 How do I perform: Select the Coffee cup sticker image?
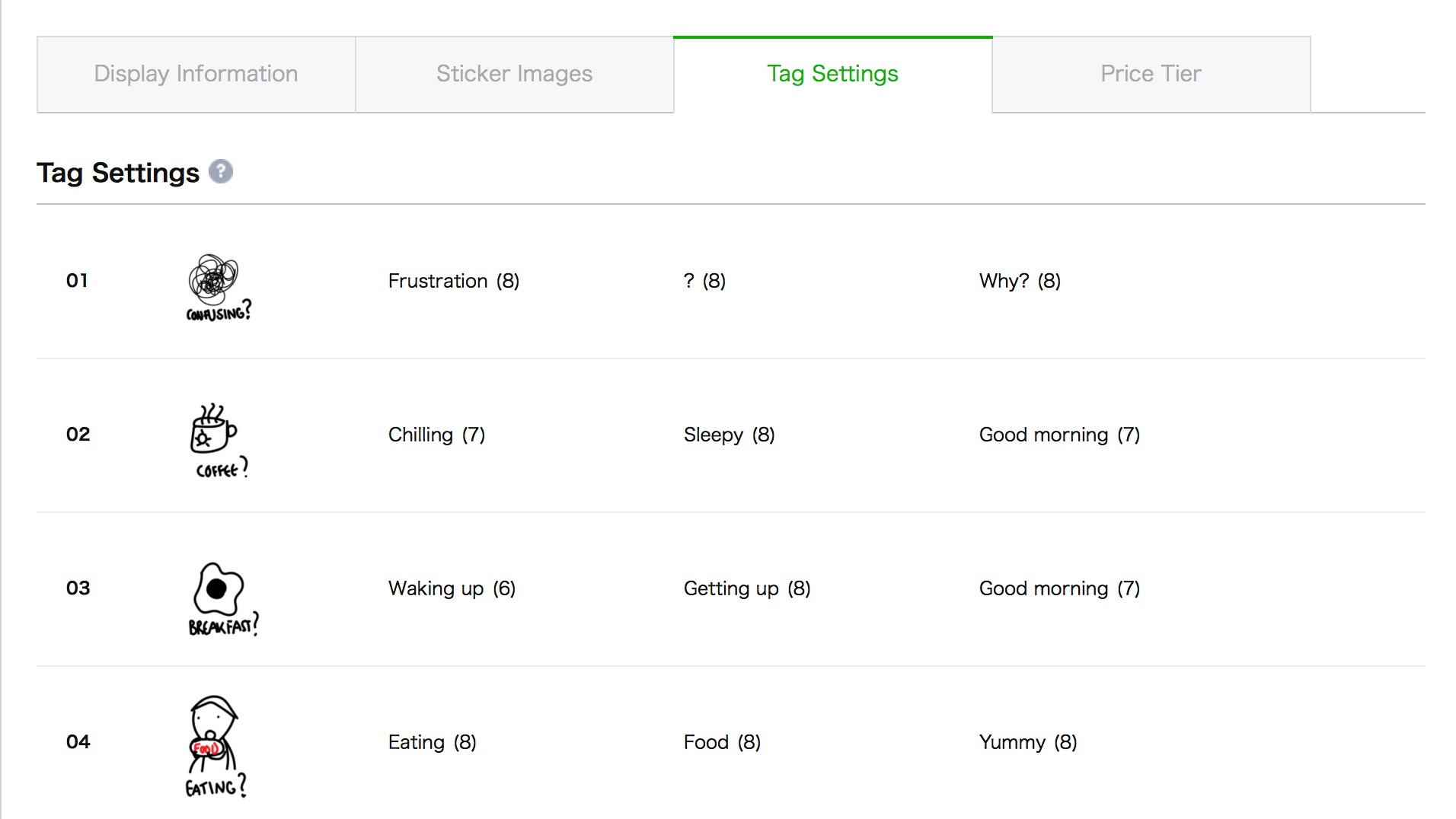pos(219,441)
